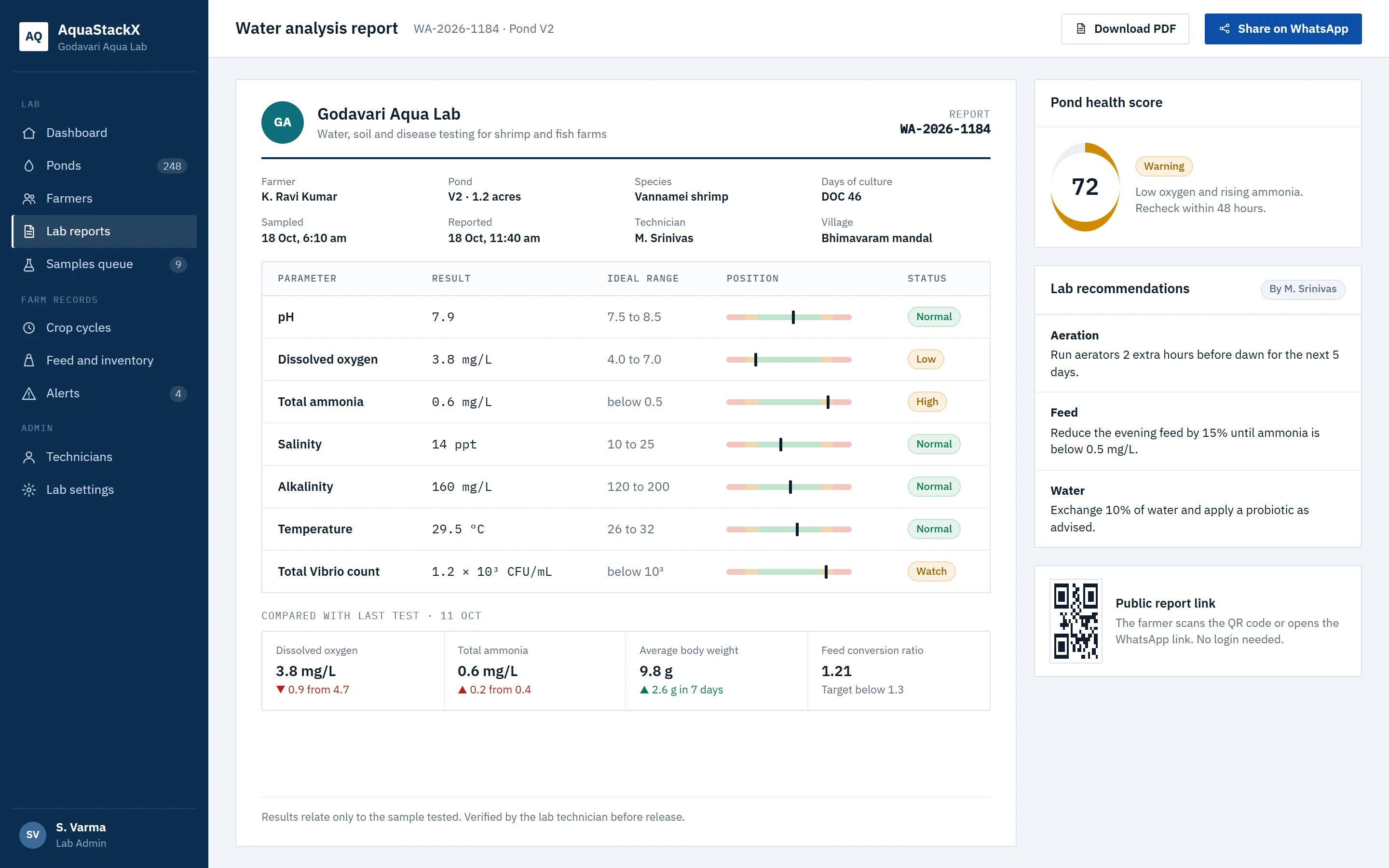Click the Samples queue flask icon

tap(29, 264)
